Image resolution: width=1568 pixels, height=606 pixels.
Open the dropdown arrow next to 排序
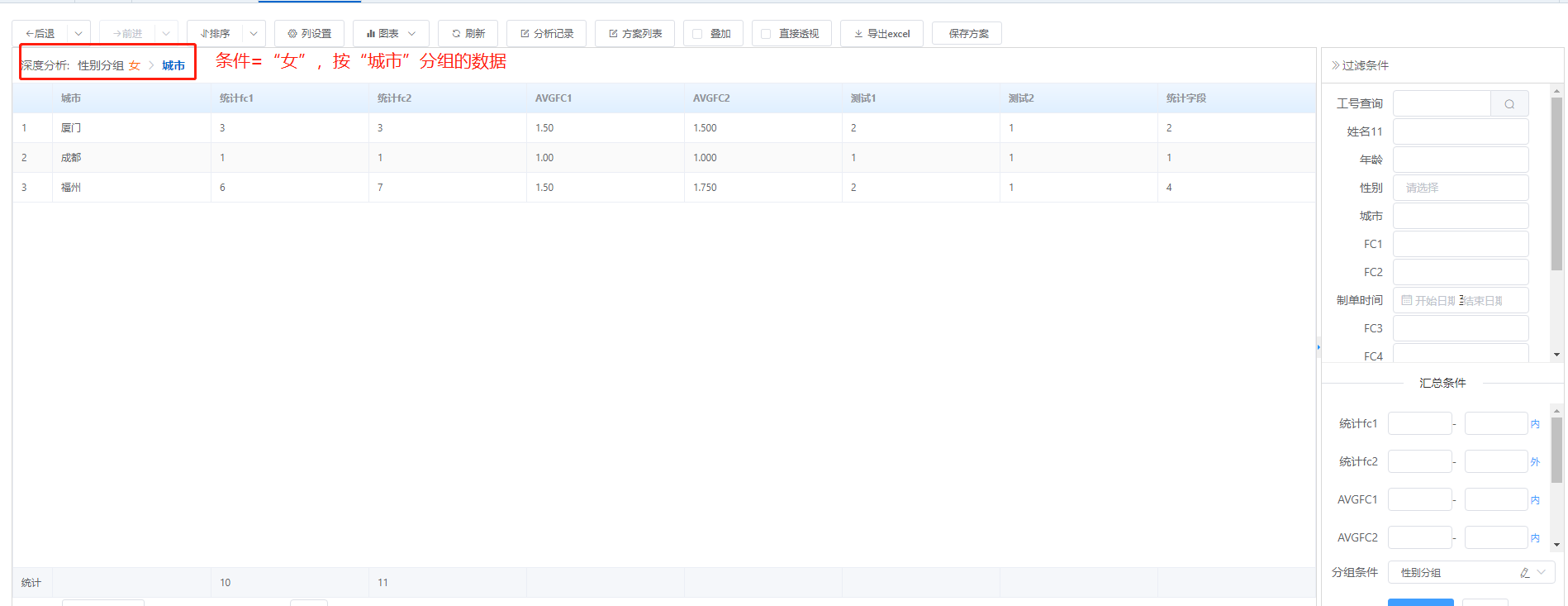point(254,34)
